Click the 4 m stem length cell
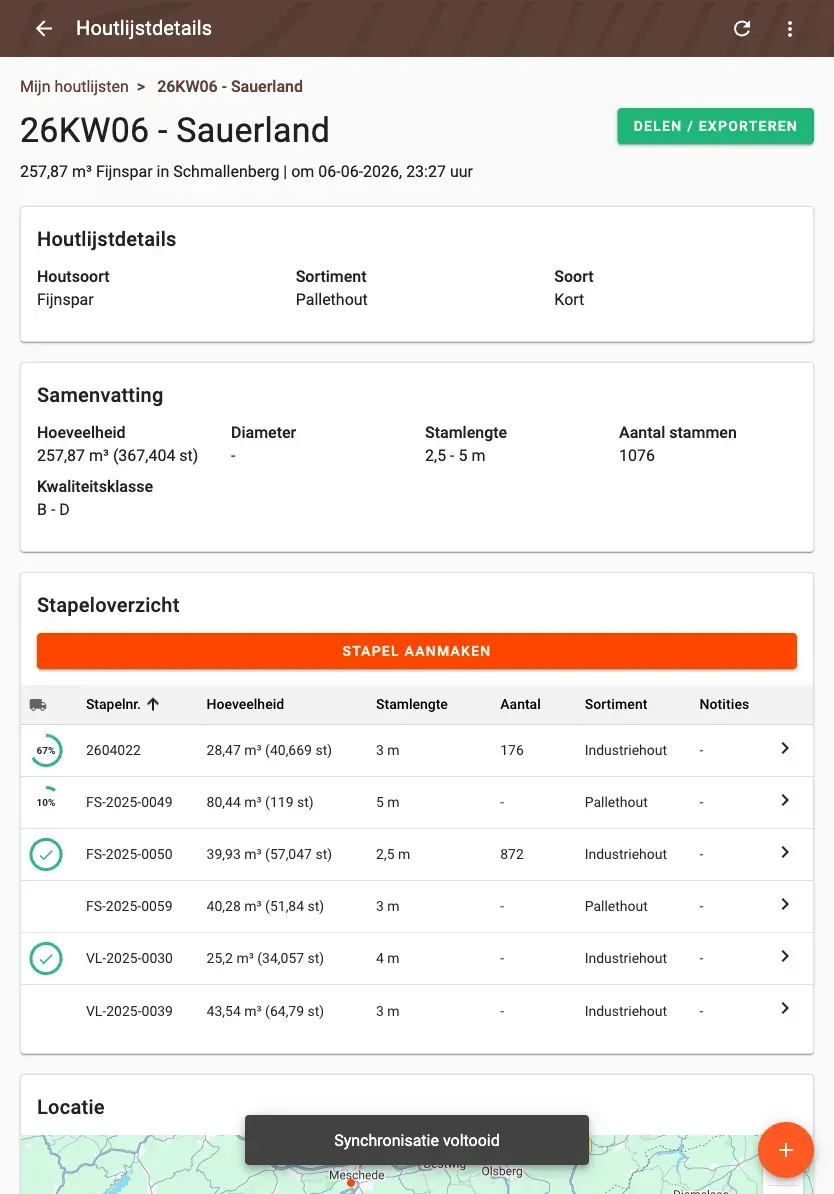 [x=388, y=958]
